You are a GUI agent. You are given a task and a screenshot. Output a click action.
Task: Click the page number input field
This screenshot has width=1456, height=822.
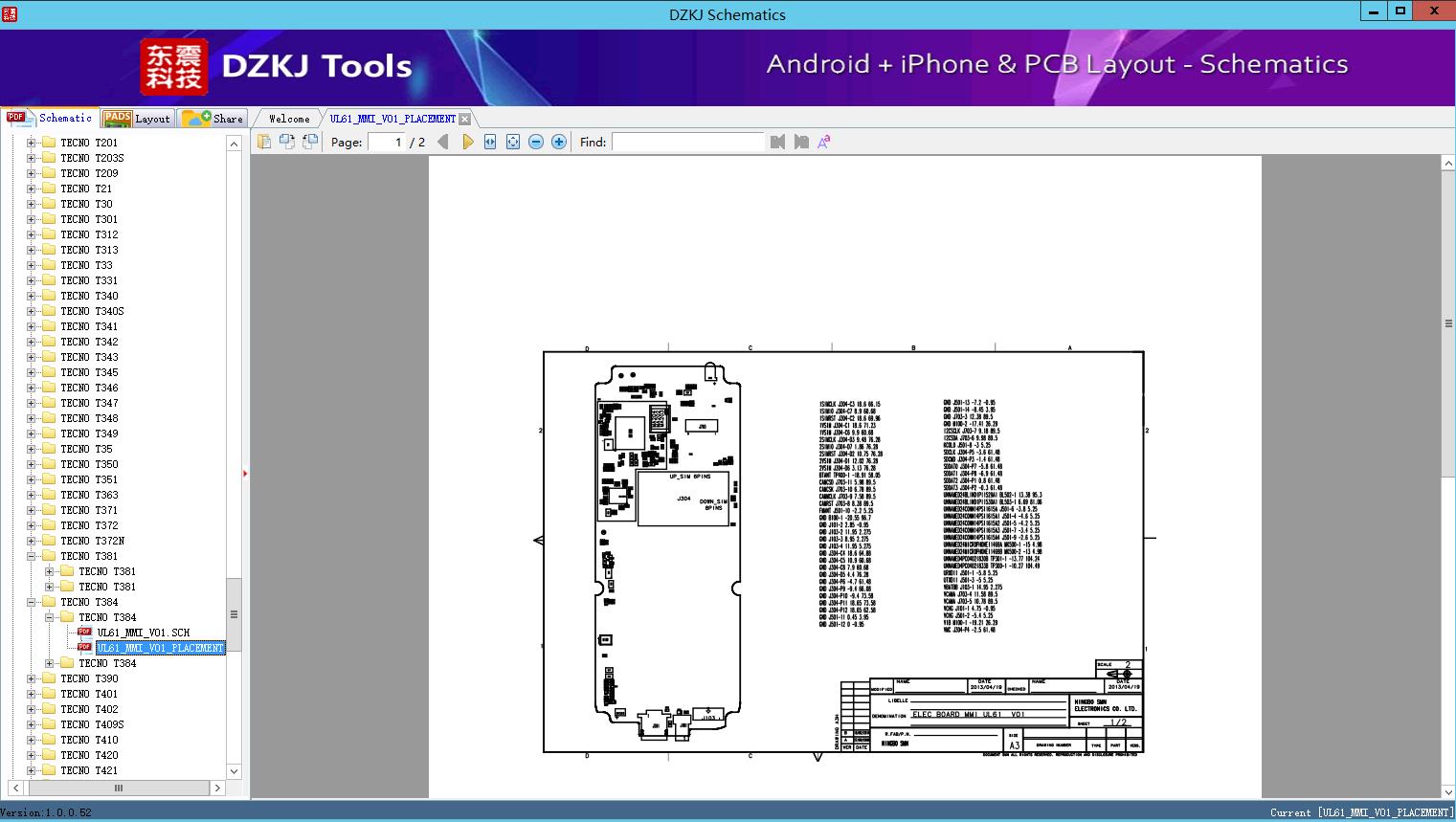pos(386,142)
